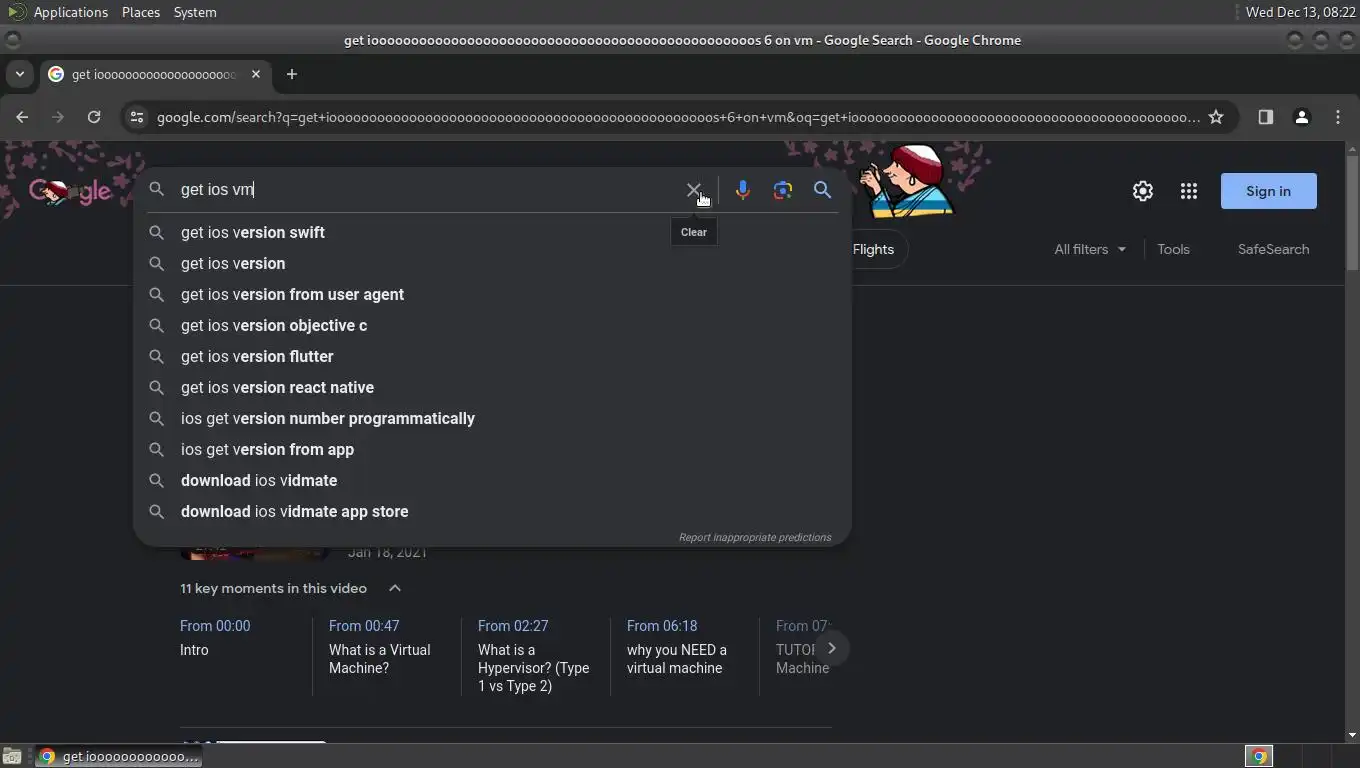Choose 'ios get version number programmatically'
The width and height of the screenshot is (1360, 768).
[x=492, y=418]
